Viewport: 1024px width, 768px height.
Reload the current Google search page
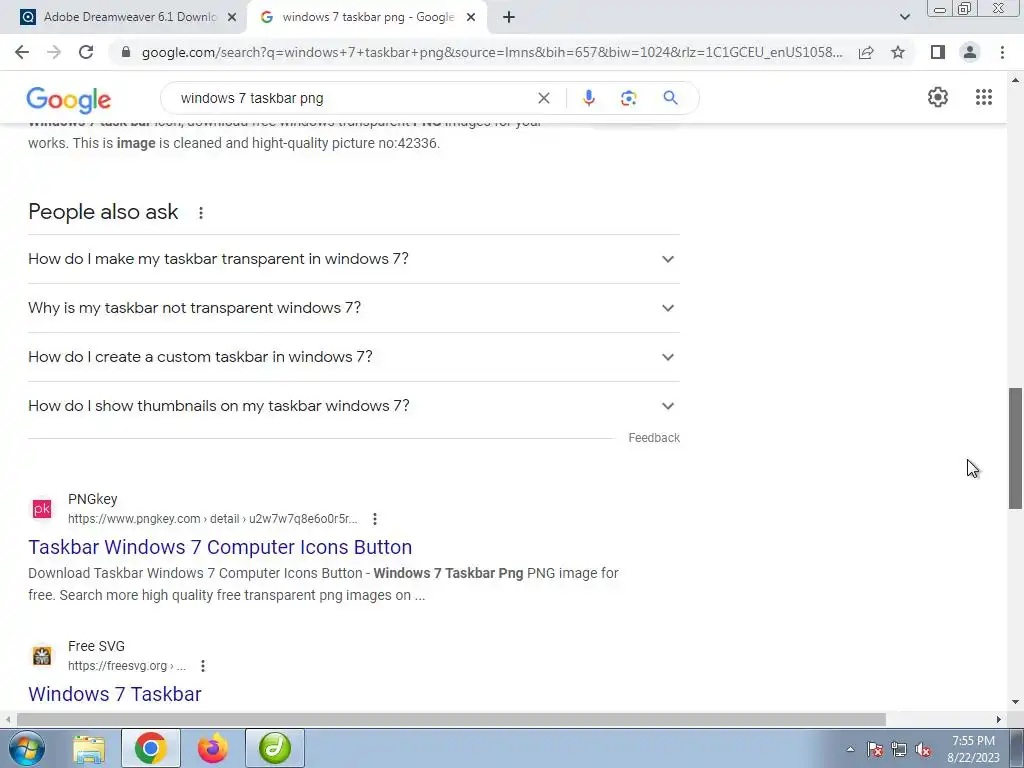tap(86, 52)
